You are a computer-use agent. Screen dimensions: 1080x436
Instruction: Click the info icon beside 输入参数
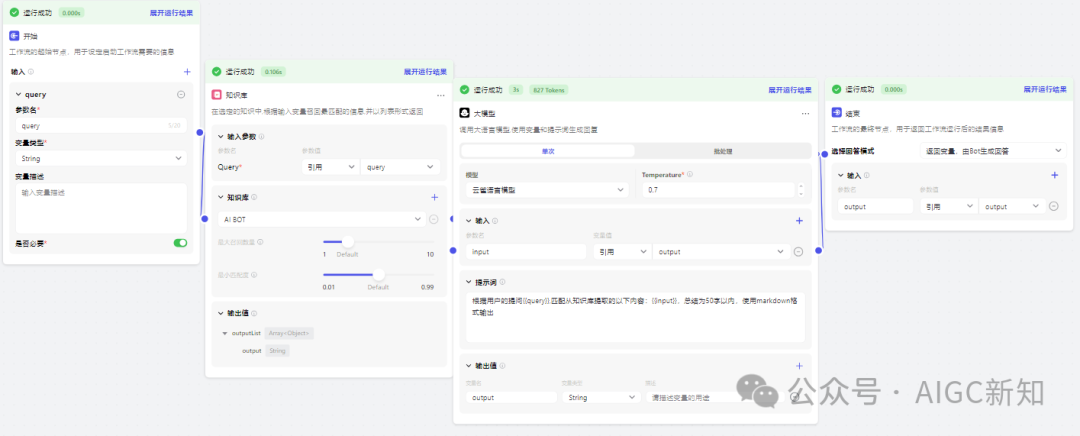pos(261,136)
